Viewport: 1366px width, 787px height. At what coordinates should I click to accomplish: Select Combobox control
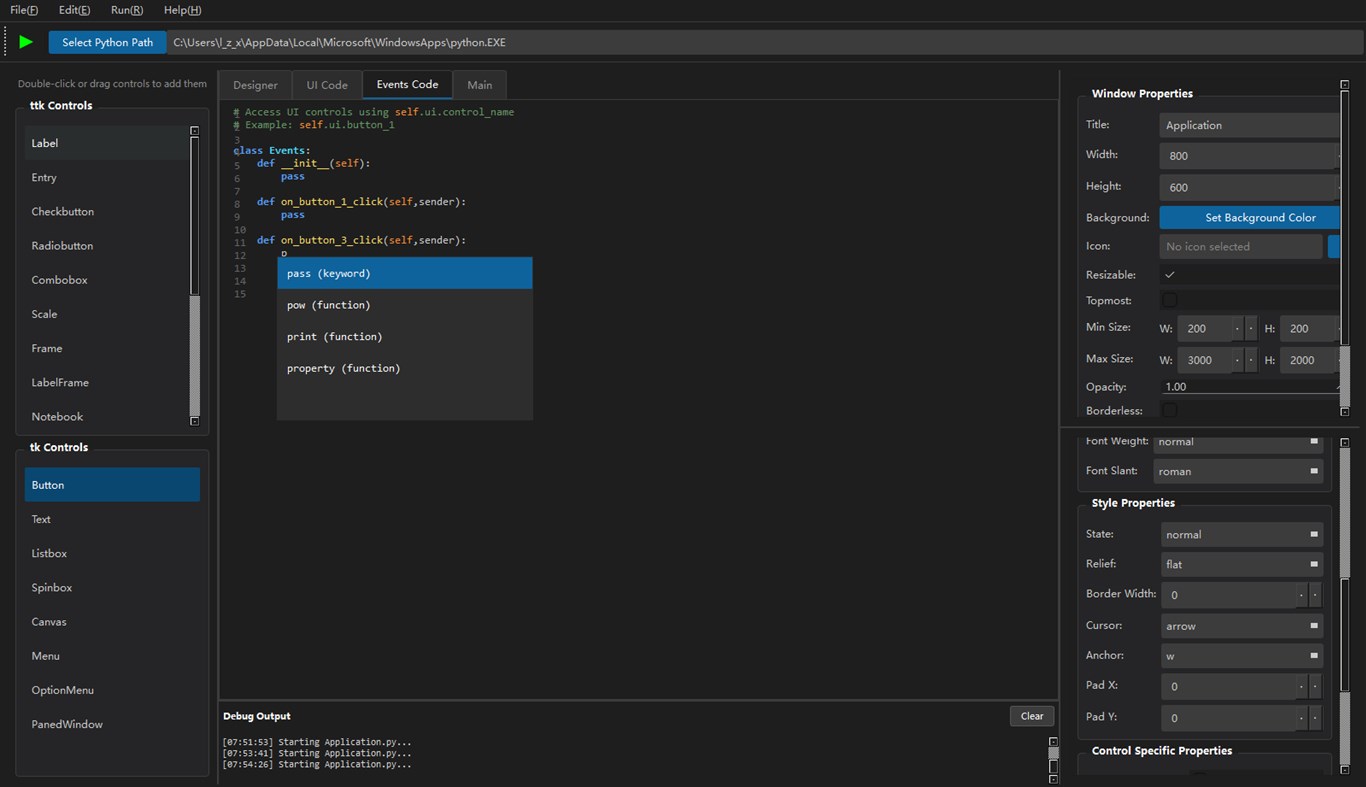pos(106,280)
